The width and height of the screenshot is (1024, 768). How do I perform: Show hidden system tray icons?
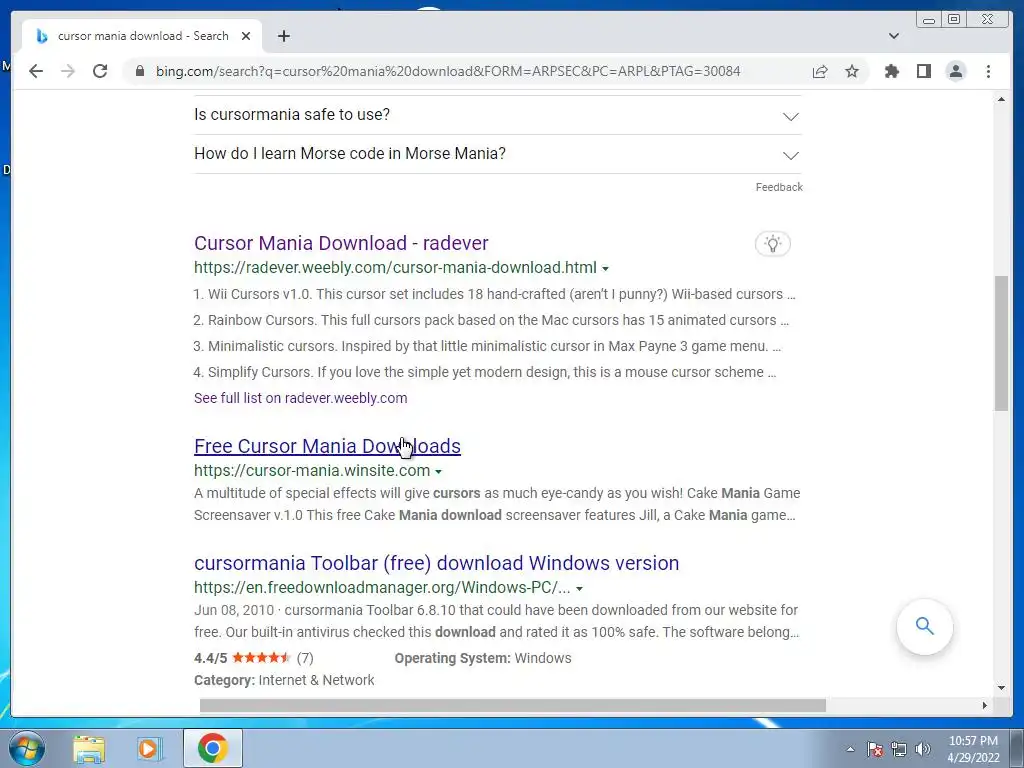coord(850,749)
